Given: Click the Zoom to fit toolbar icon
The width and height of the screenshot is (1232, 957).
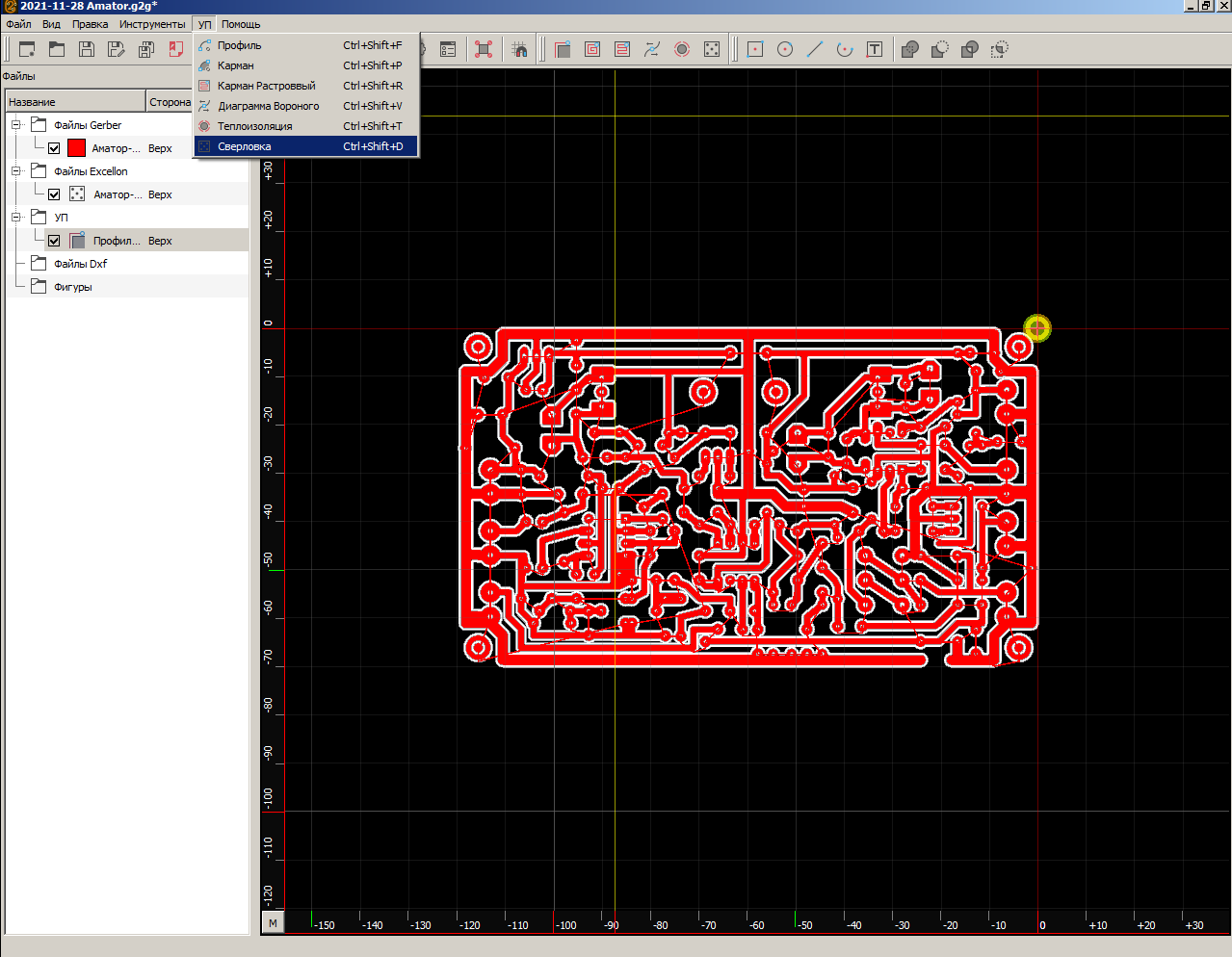Looking at the screenshot, I should click(484, 49).
